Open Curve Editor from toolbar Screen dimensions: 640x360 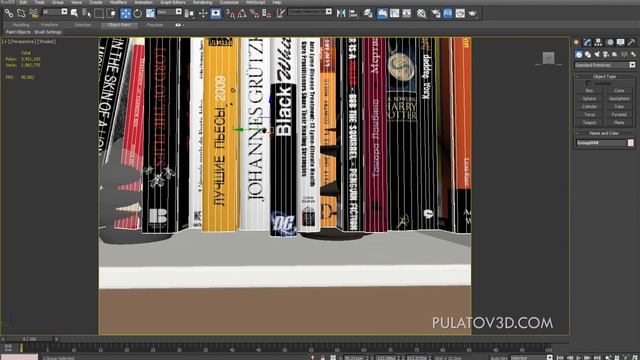tap(395, 13)
